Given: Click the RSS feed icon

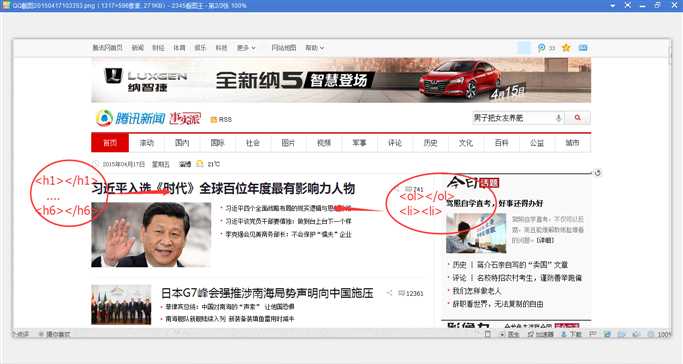Looking at the screenshot, I should click(x=214, y=119).
